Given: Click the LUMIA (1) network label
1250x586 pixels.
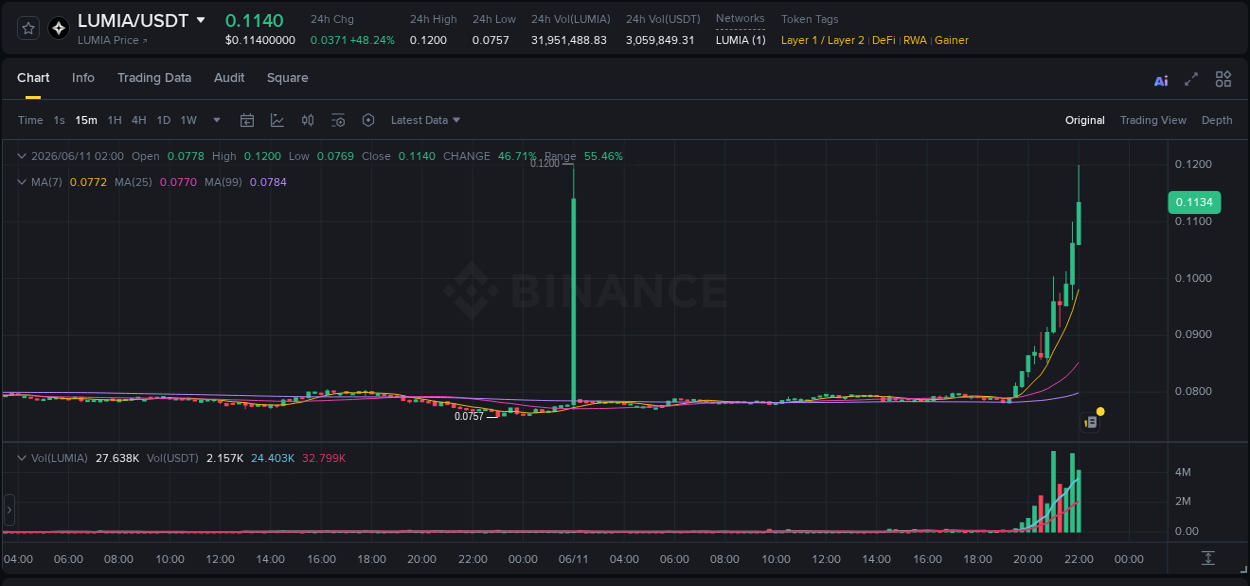Looking at the screenshot, I should [x=741, y=40].
